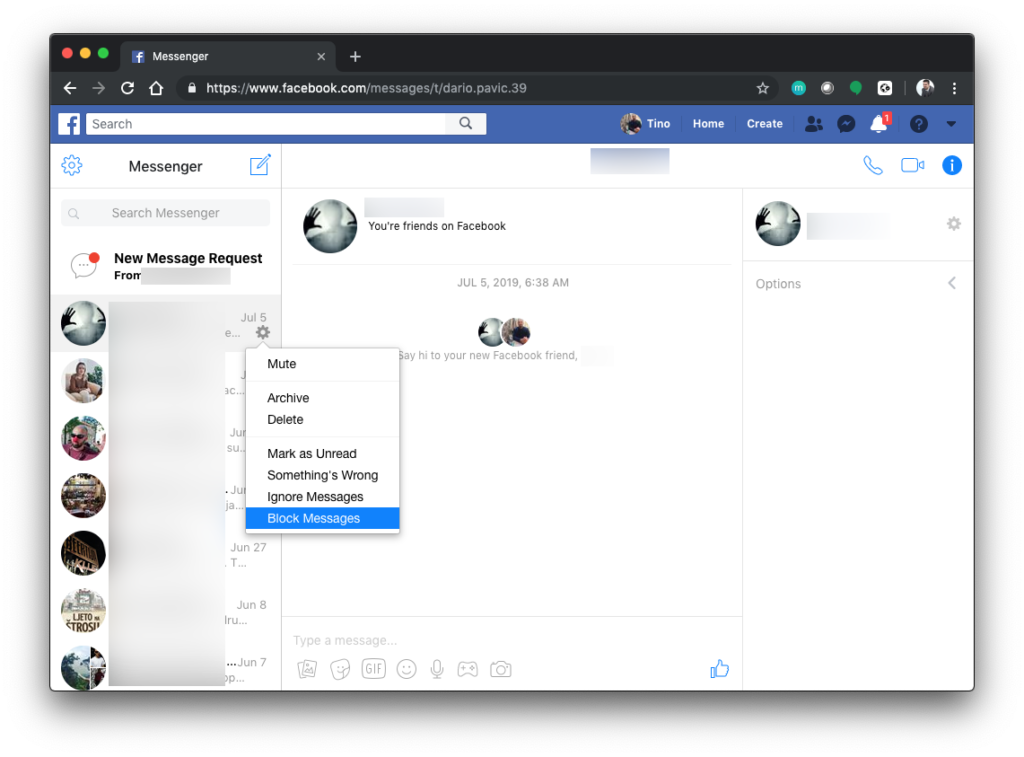Screen dimensions: 1024x757
Task: Open the Facebook account dropdown arrow
Action: point(951,124)
